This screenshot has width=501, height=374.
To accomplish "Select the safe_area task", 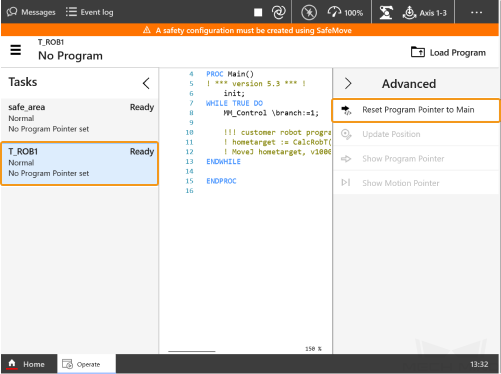I will pos(79,118).
